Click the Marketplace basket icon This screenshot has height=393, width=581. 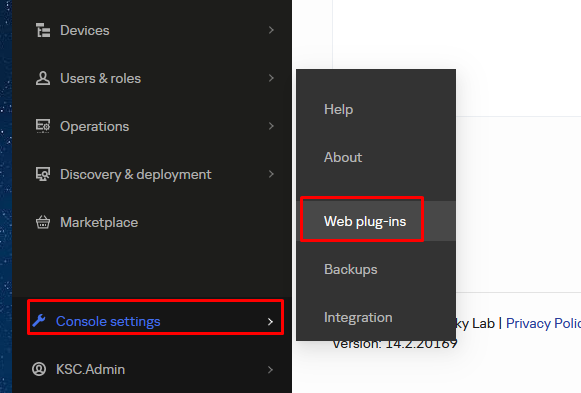tap(43, 222)
